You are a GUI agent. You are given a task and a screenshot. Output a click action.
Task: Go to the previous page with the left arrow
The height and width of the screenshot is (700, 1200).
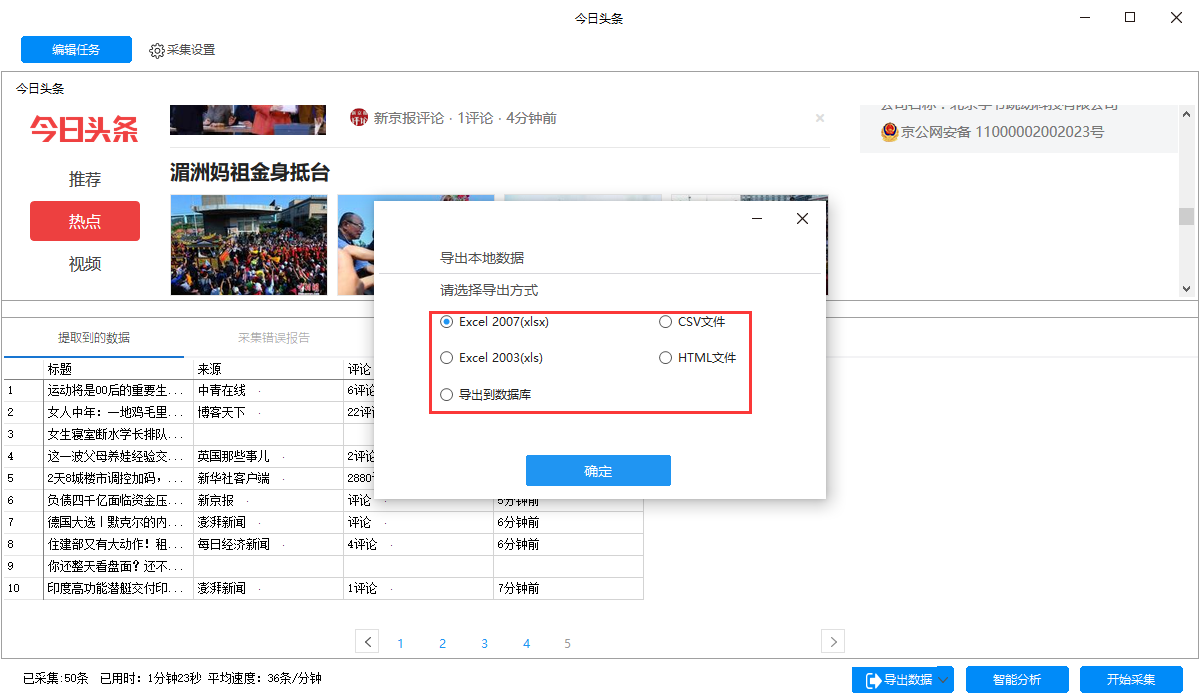point(368,642)
